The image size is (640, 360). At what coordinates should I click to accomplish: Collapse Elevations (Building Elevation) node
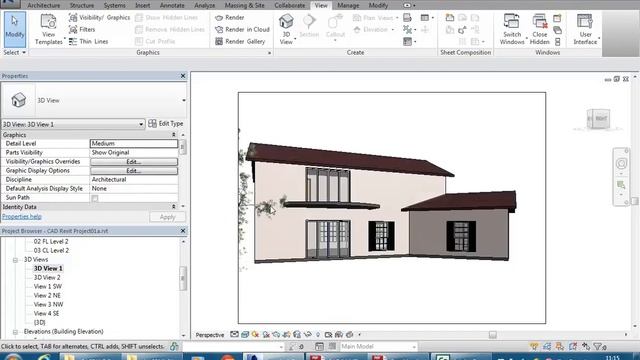pyautogui.click(x=16, y=332)
